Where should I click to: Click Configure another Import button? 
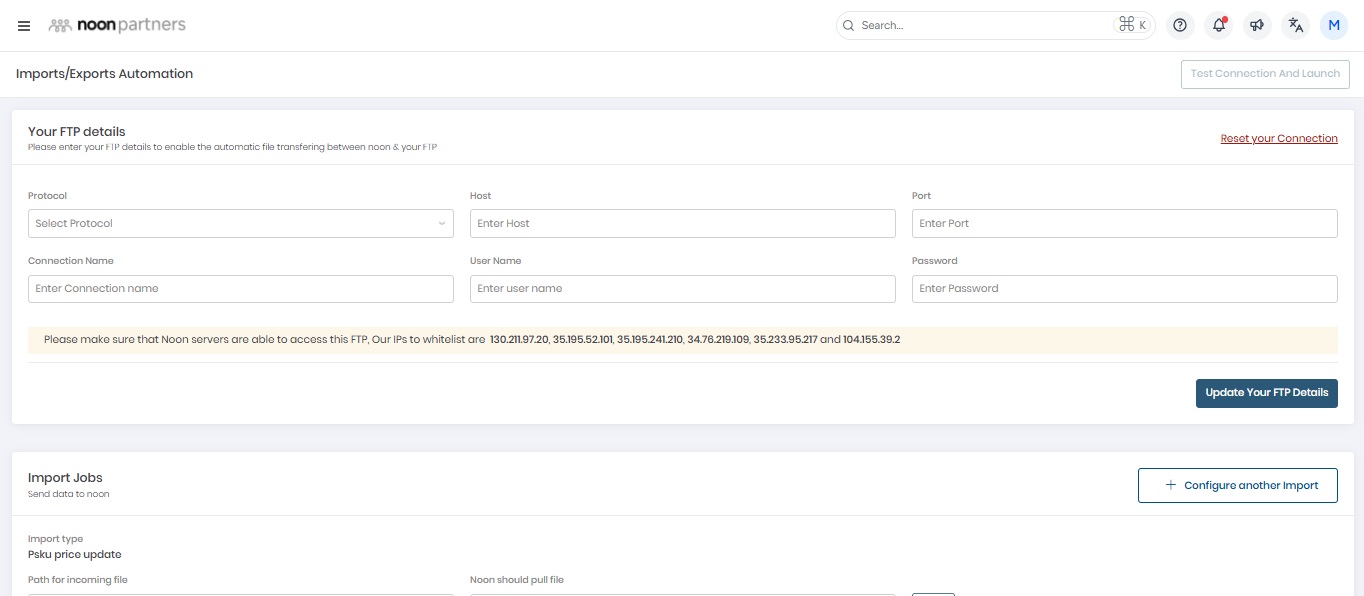pos(1237,485)
